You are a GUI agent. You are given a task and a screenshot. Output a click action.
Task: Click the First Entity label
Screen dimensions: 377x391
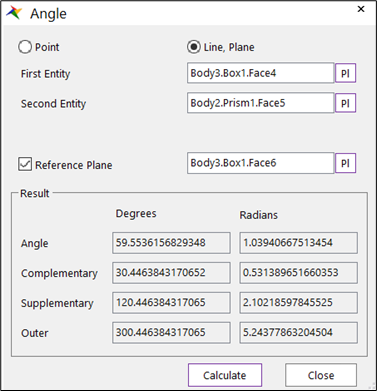tap(46, 74)
